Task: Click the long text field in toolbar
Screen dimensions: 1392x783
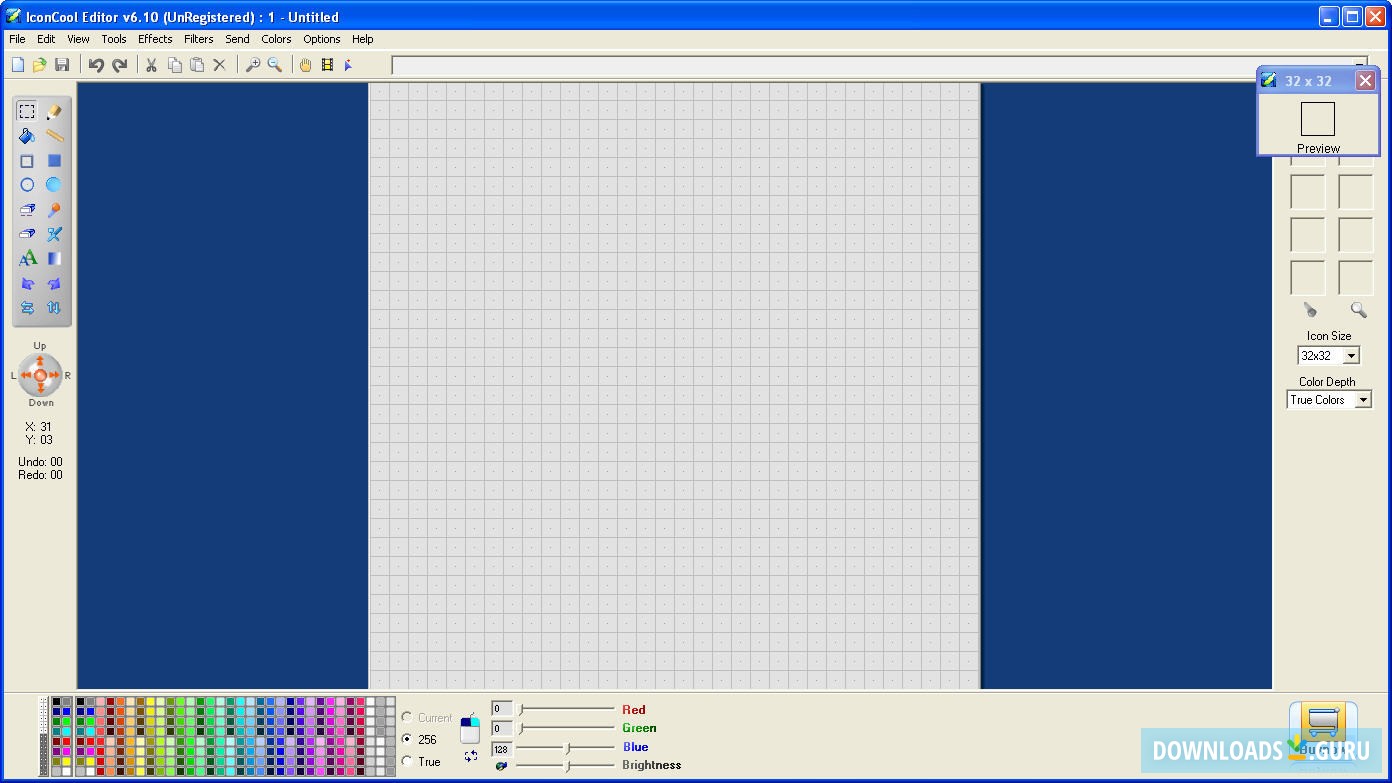Action: tap(880, 66)
